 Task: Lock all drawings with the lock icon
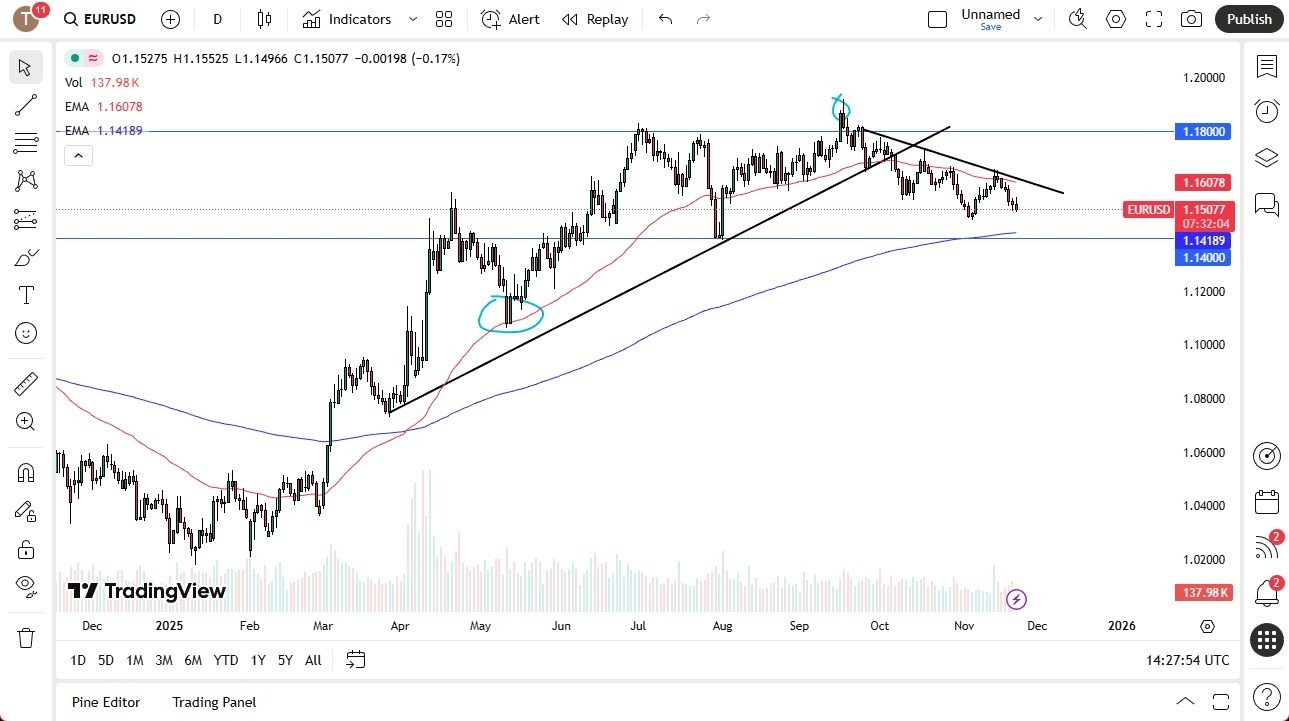26,549
